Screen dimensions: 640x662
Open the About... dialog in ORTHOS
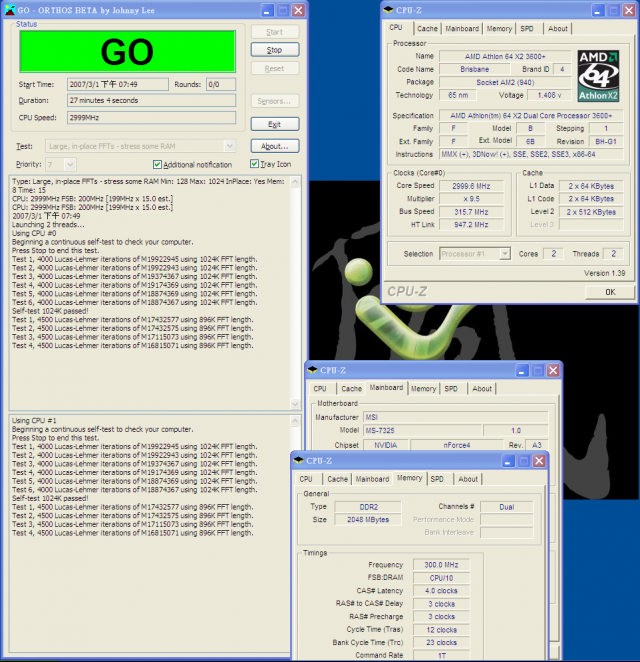point(275,146)
